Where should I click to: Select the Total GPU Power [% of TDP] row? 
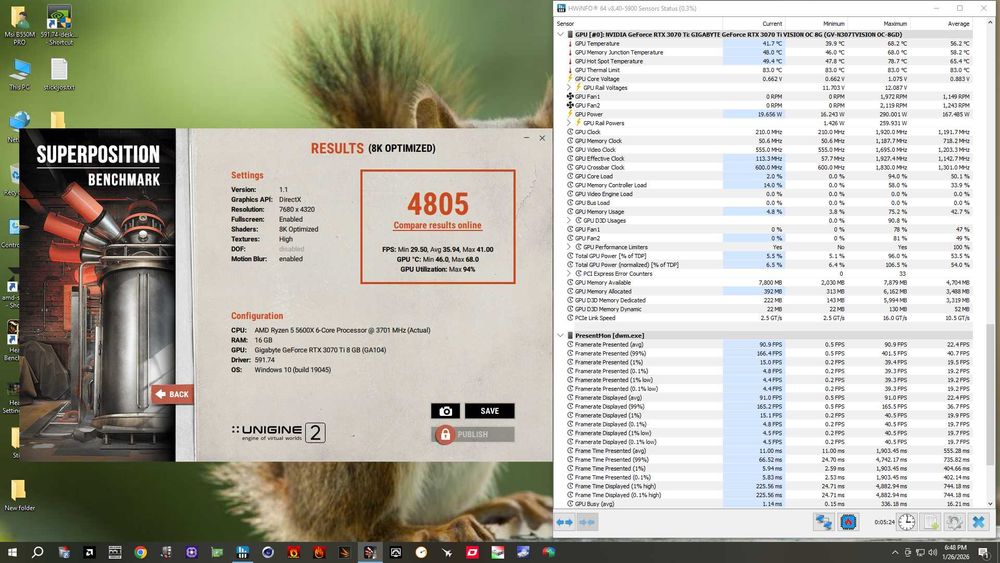[x=765, y=256]
